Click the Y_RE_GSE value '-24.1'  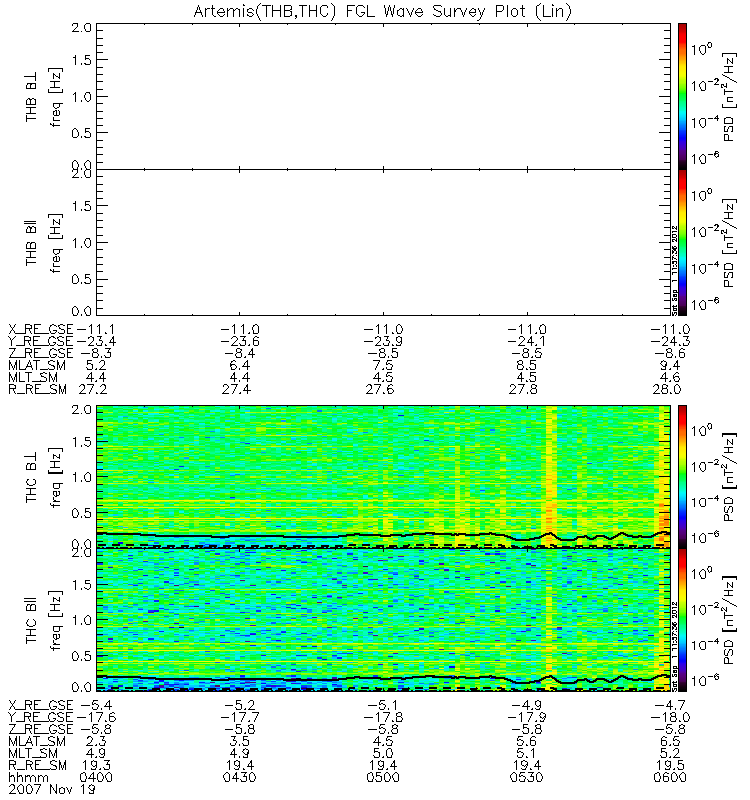527,341
